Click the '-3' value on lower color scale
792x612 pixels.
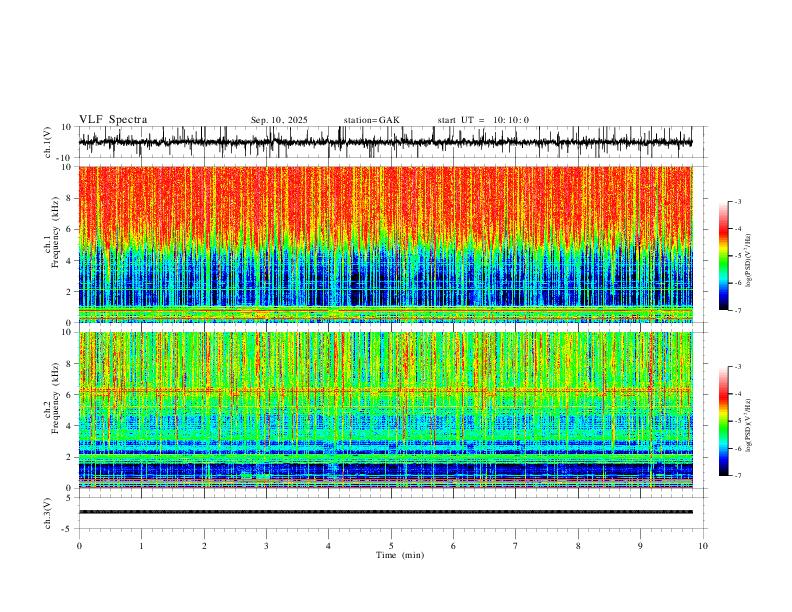tap(738, 367)
